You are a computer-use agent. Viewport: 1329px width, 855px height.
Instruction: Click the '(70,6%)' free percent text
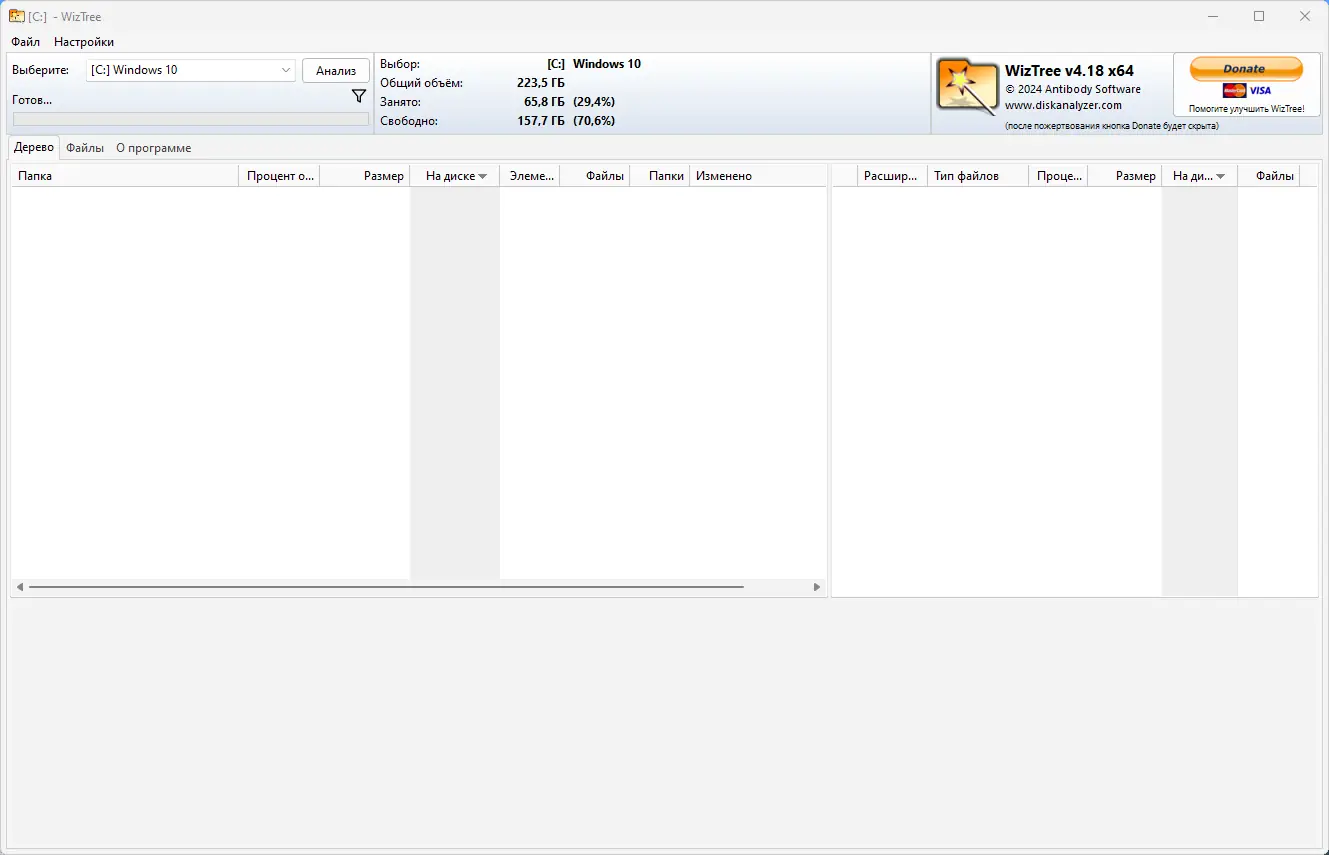point(594,121)
